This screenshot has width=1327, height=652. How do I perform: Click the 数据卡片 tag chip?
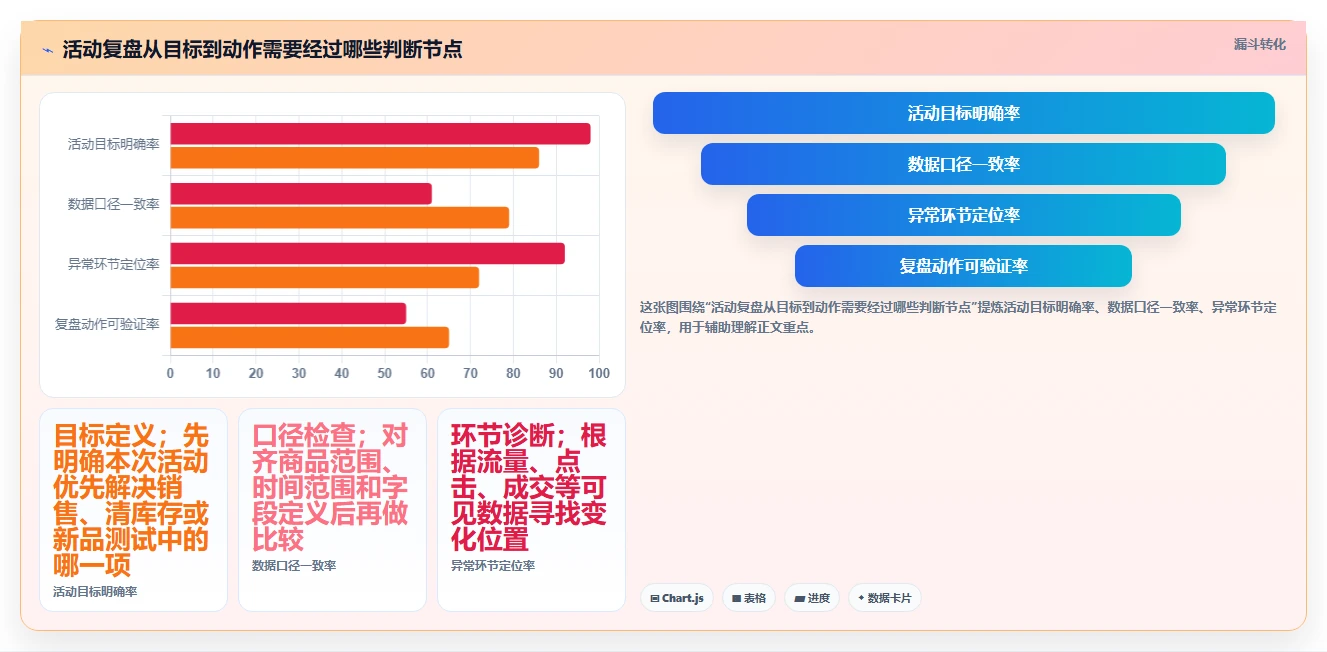[884, 598]
